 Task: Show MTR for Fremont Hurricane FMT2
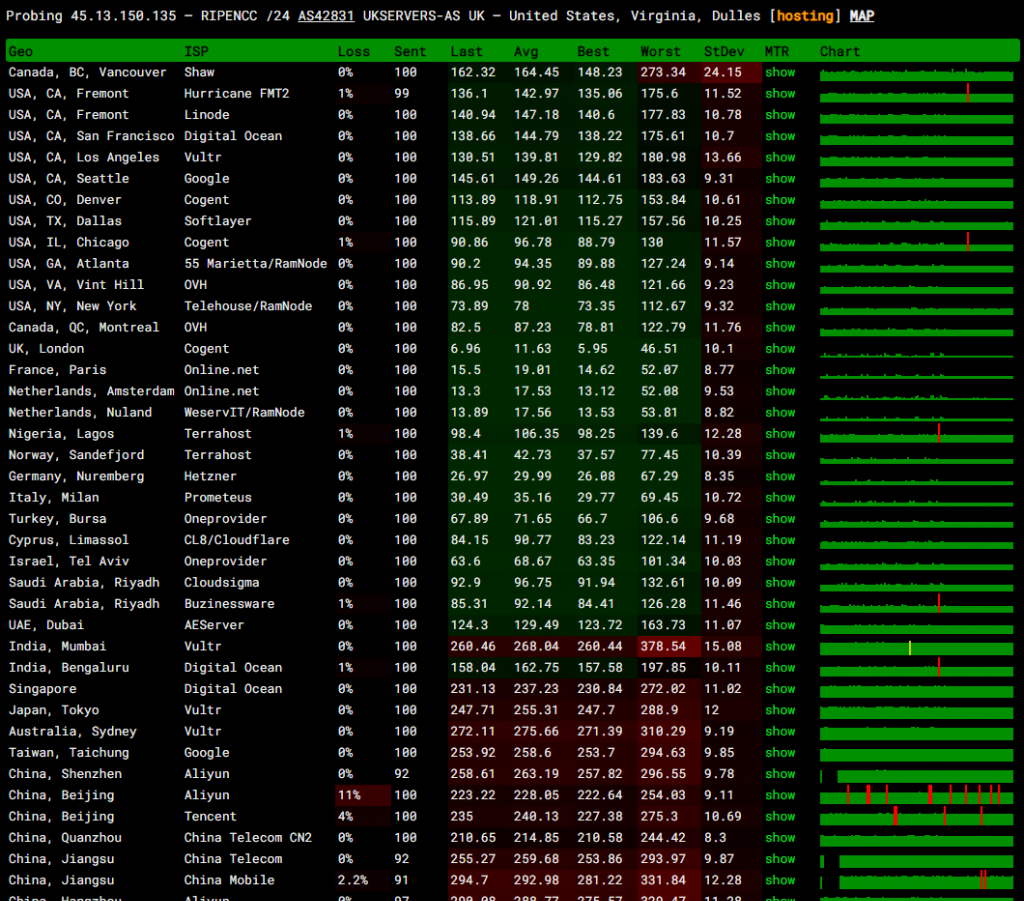coord(780,94)
